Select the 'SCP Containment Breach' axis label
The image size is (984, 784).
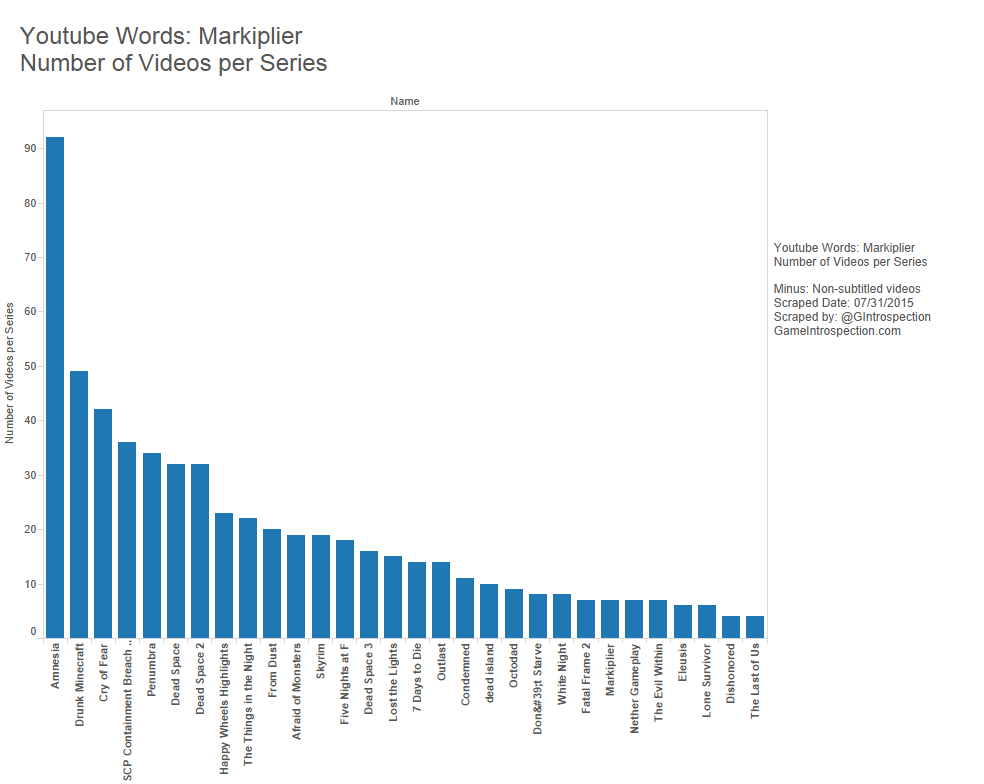pyautogui.click(x=128, y=711)
